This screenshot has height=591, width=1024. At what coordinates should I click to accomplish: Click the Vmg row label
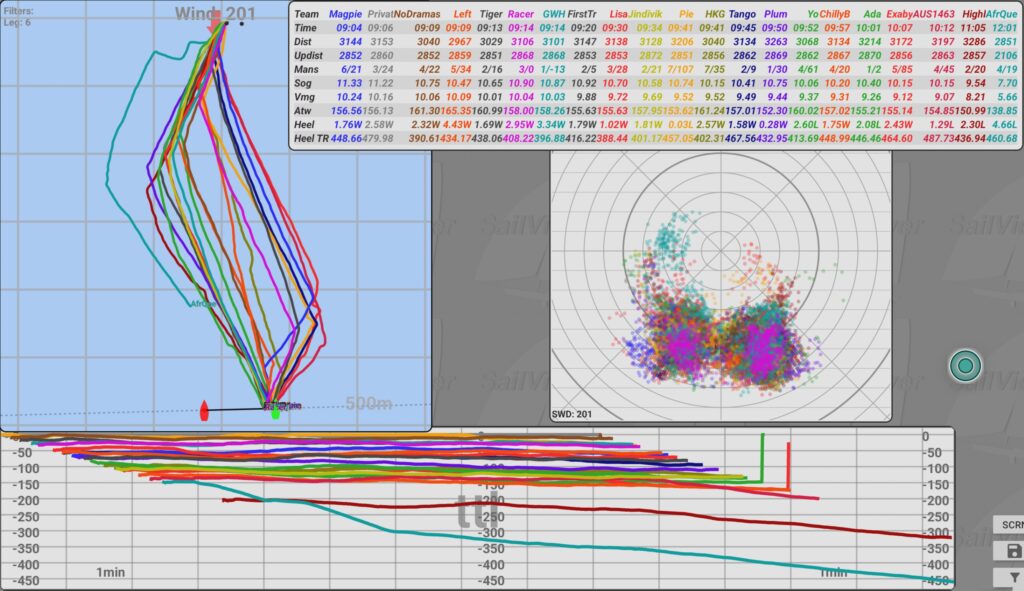(304, 97)
